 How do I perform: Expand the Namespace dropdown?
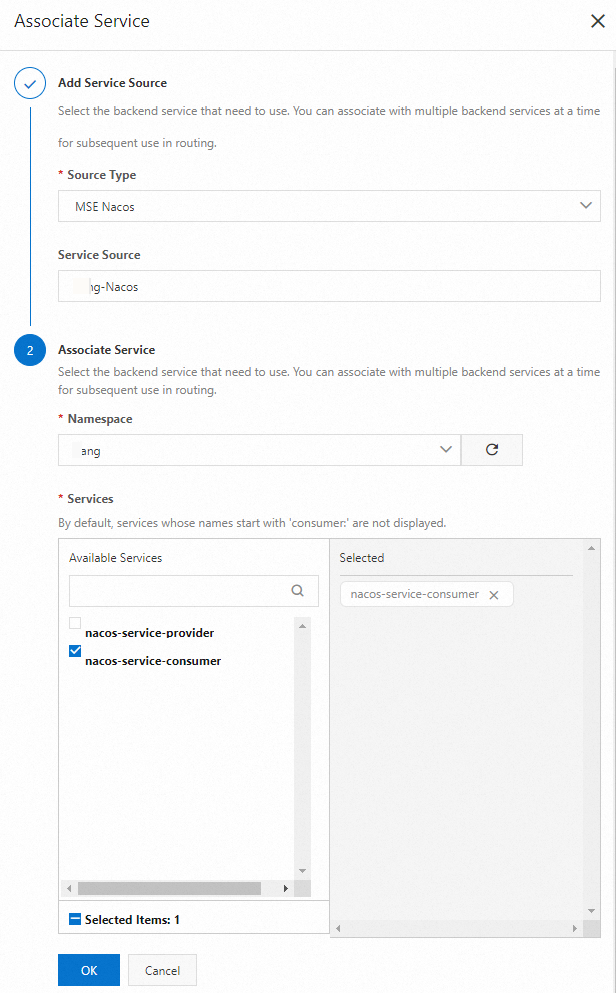259,450
